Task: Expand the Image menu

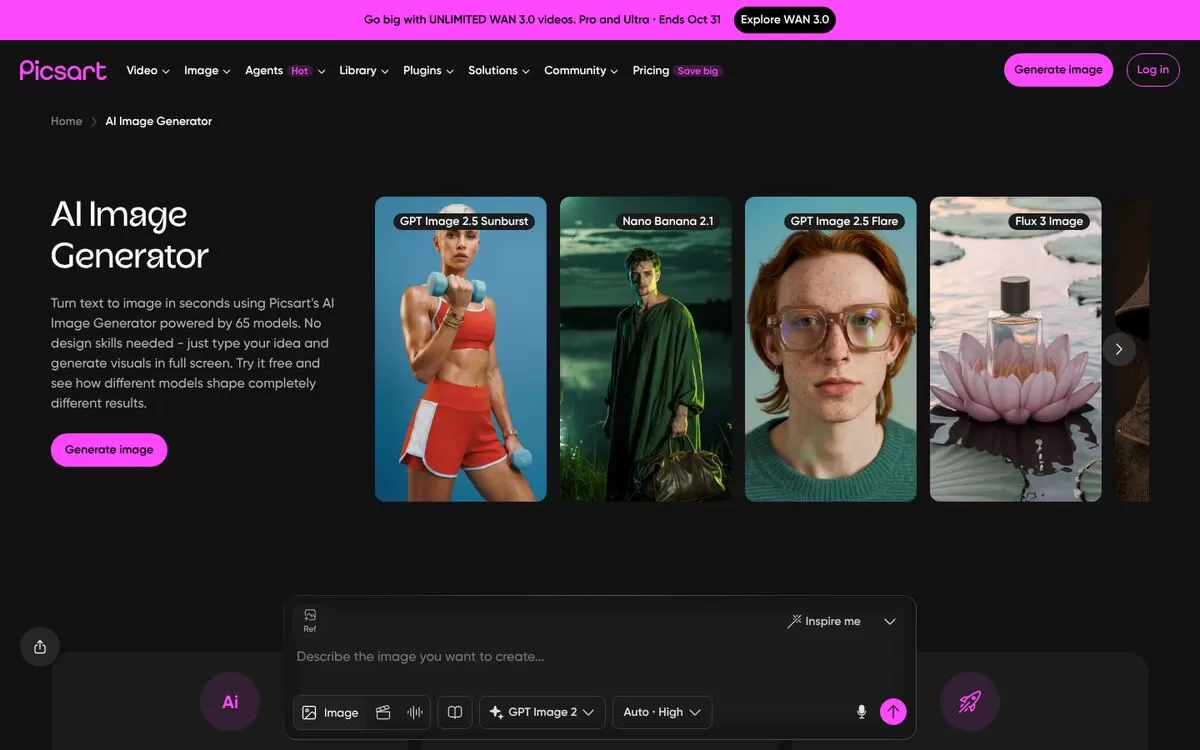Action: coord(207,71)
